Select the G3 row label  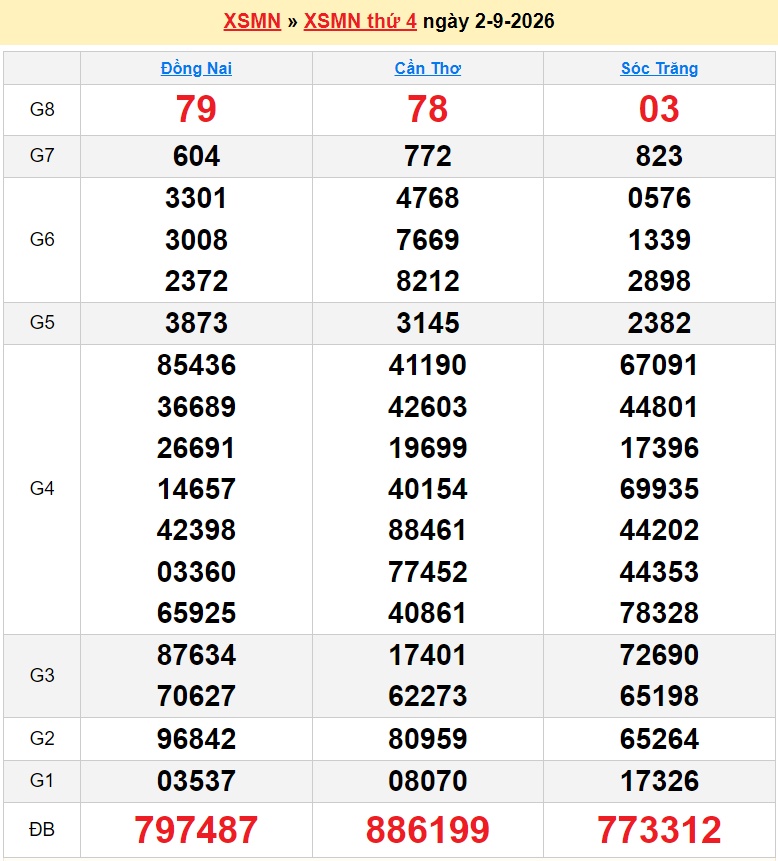coord(42,675)
